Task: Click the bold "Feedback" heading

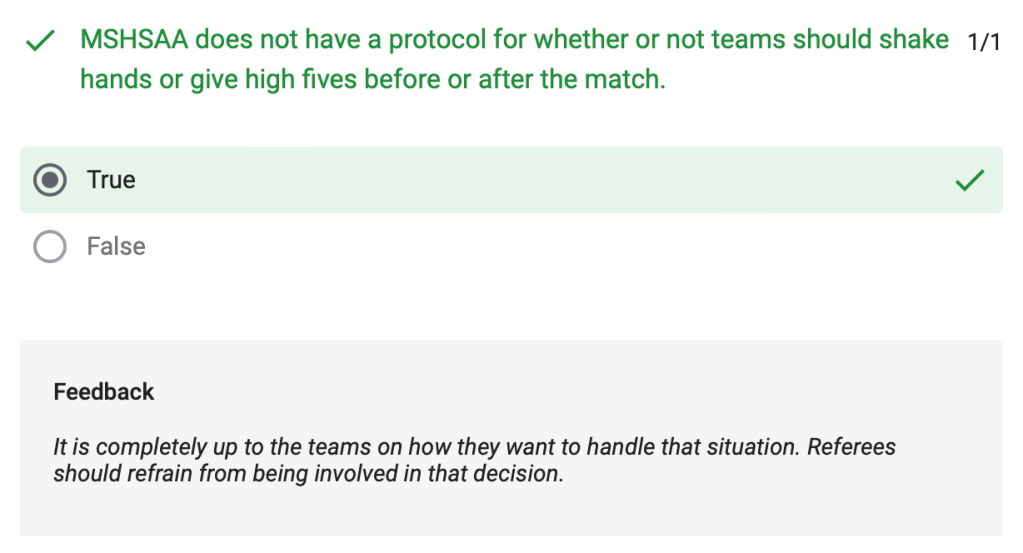Action: click(104, 391)
